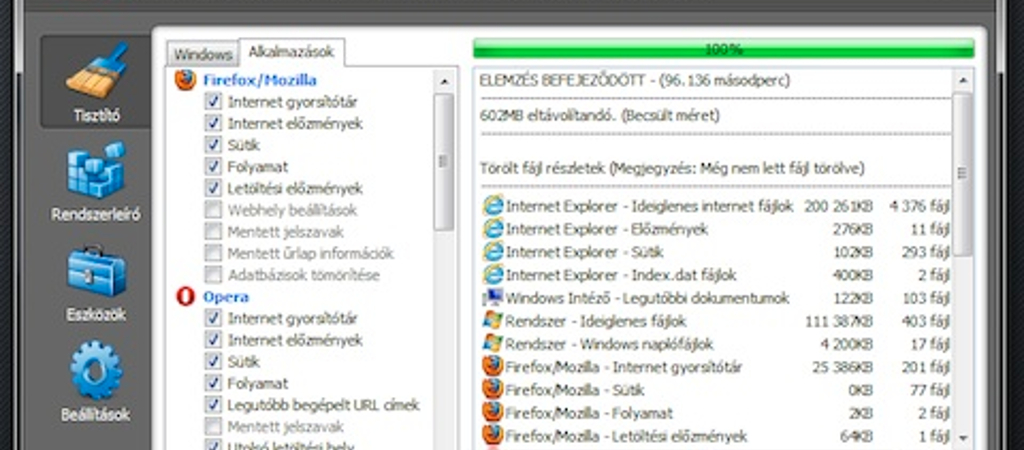1024x450 pixels.
Task: Click 'ELEMZÉS BEFEJEZŐDÖTT' status line
Action: 635,80
